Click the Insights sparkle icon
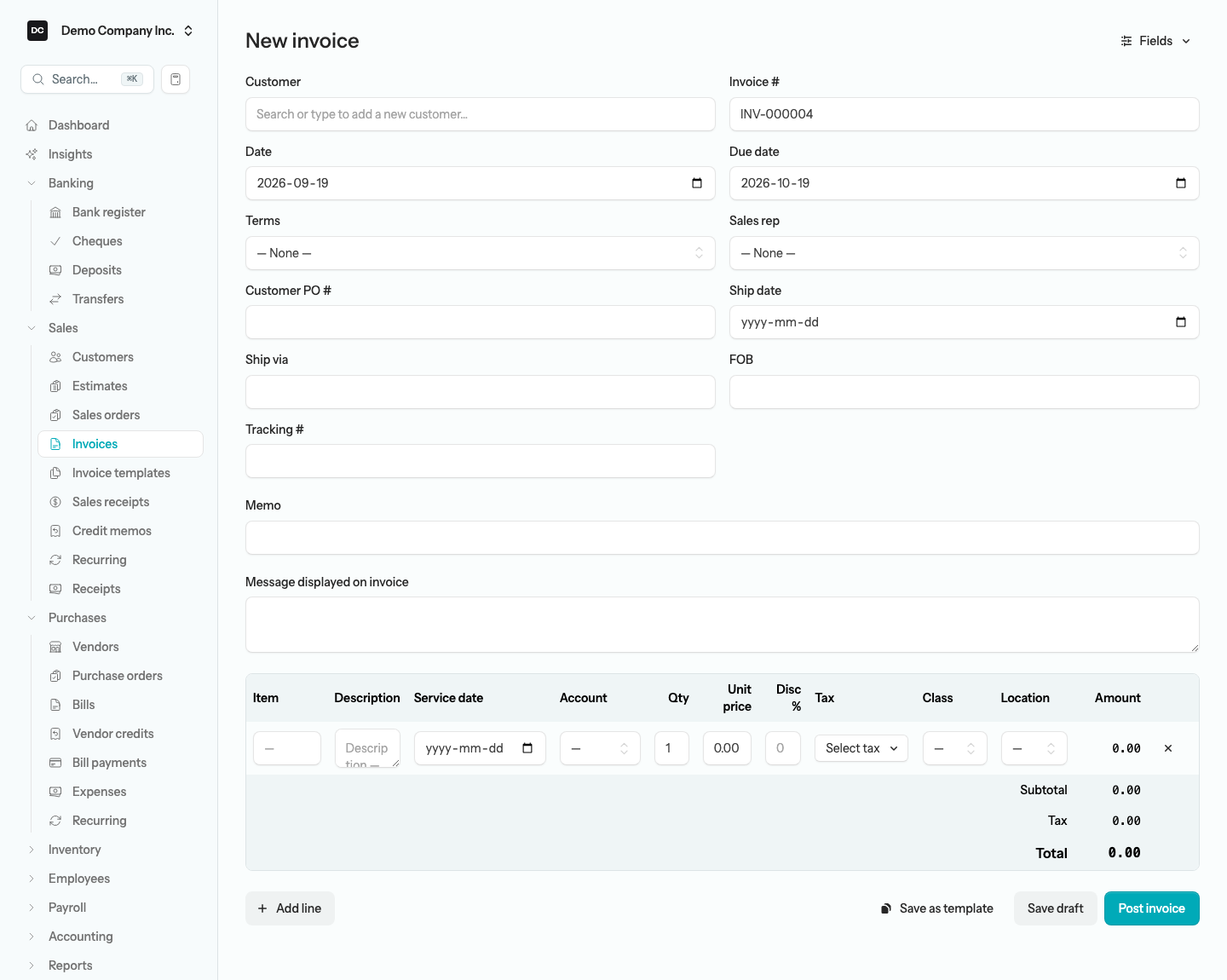 pyautogui.click(x=32, y=154)
